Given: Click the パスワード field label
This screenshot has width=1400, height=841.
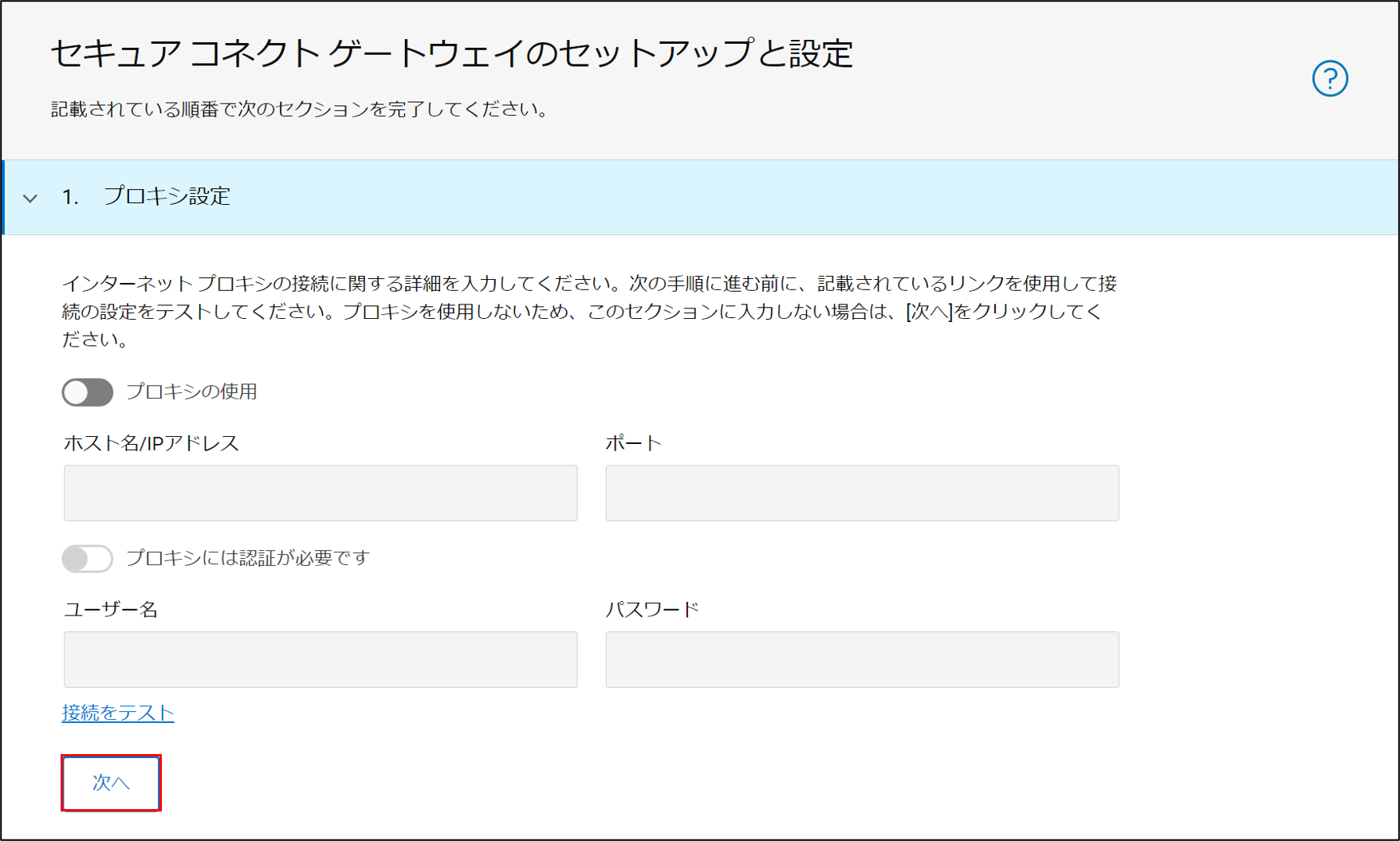Looking at the screenshot, I should coord(652,610).
